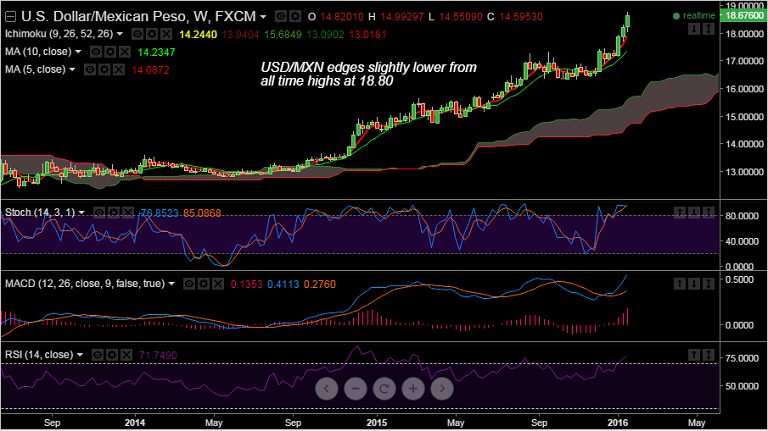Click the RSI value 71.7490
The image size is (768, 431).
(x=158, y=355)
